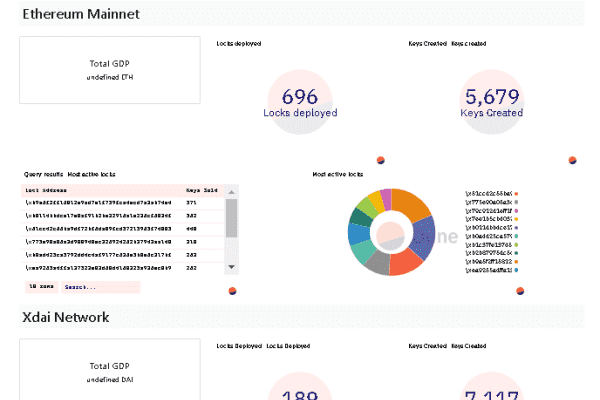600x400 pixels.
Task: Open the first 'Keys Created' title link for Ethereum
Action: click(427, 44)
